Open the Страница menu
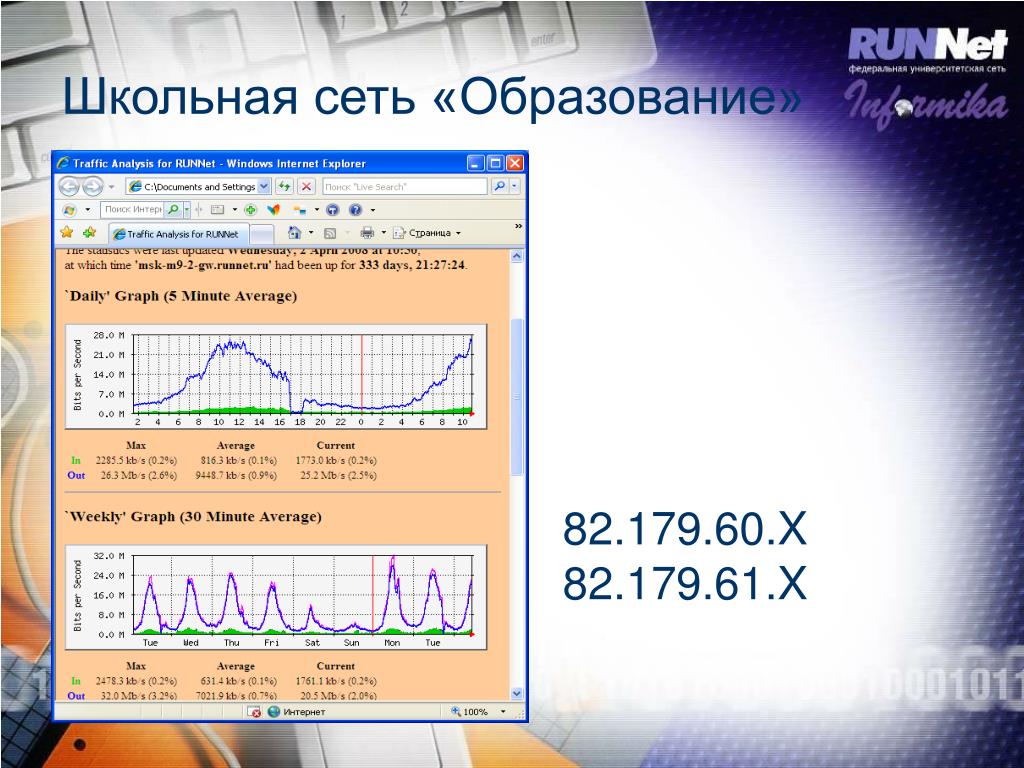1024x768 pixels. click(427, 232)
